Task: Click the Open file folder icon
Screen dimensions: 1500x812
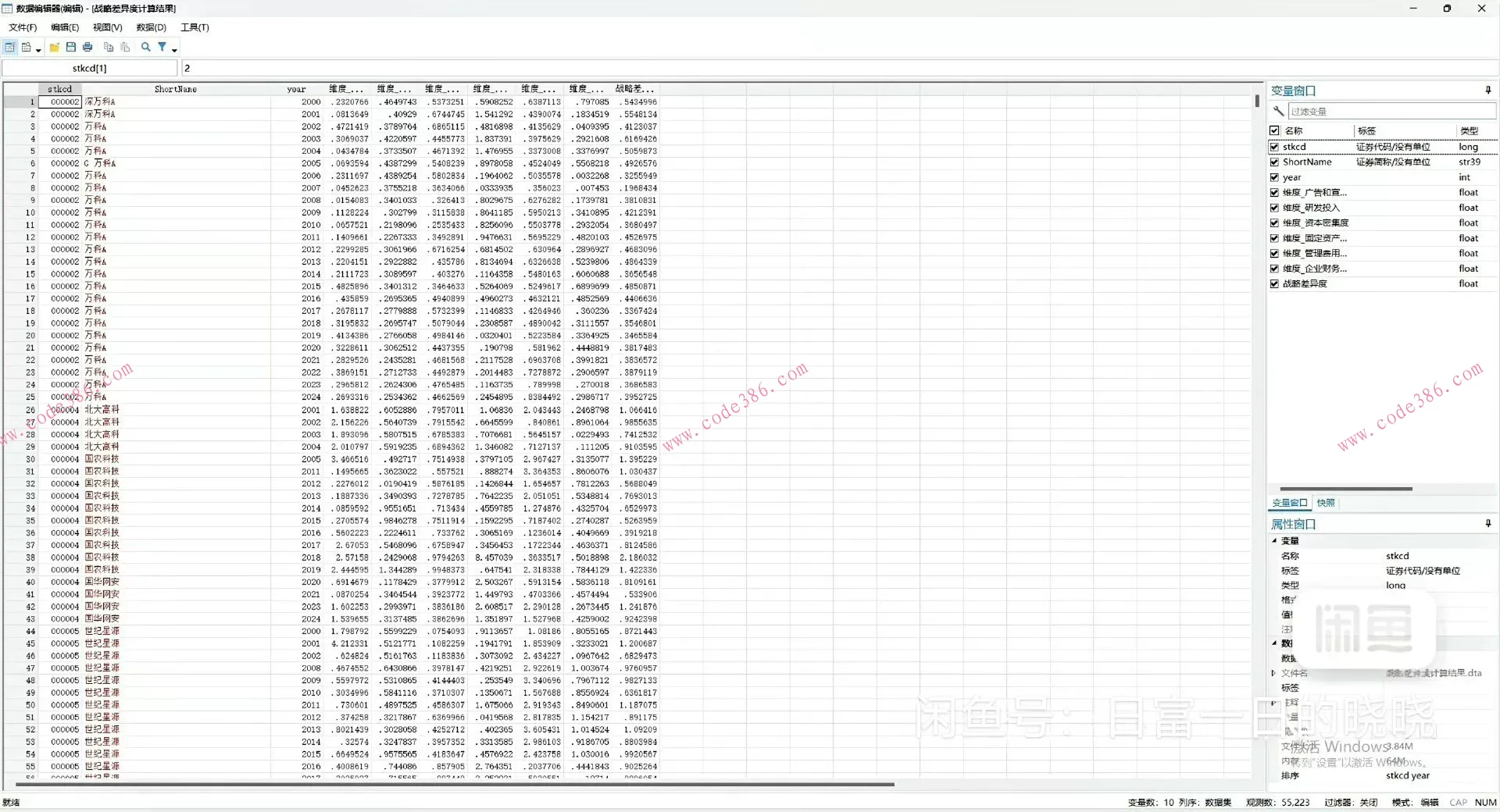Action: coord(55,47)
